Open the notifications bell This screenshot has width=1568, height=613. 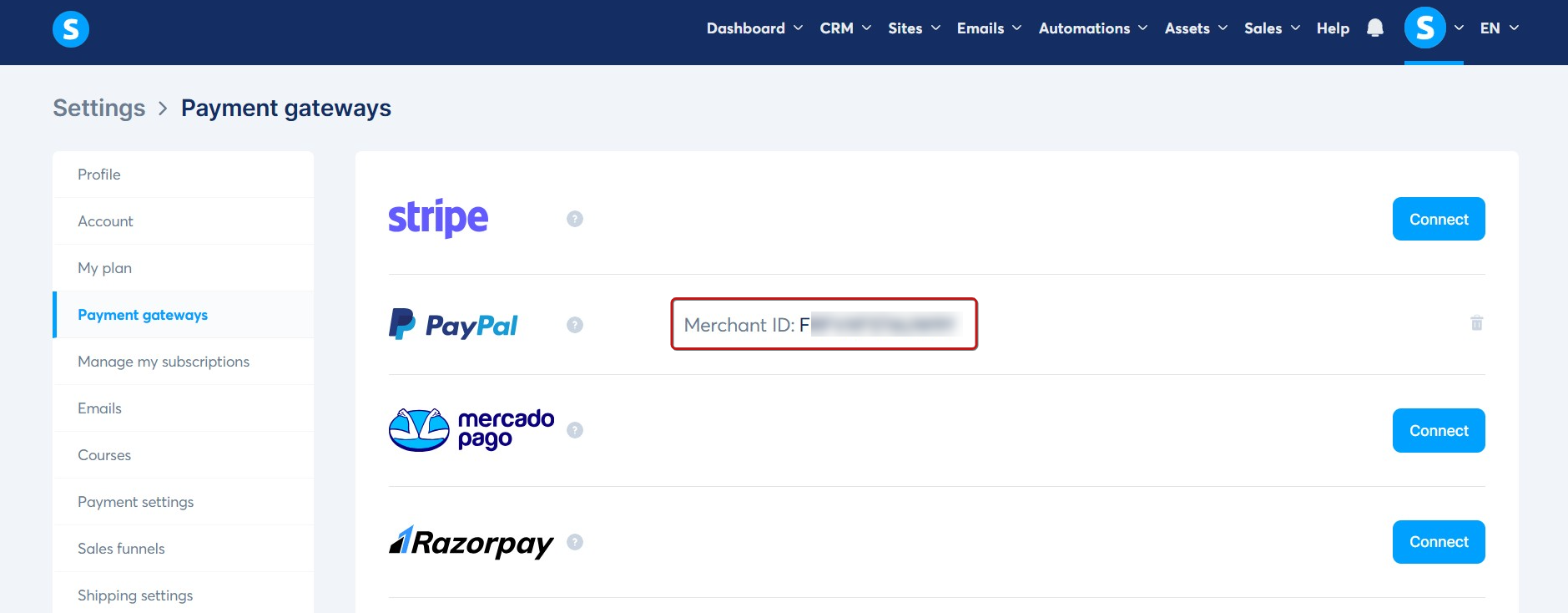pyautogui.click(x=1375, y=28)
